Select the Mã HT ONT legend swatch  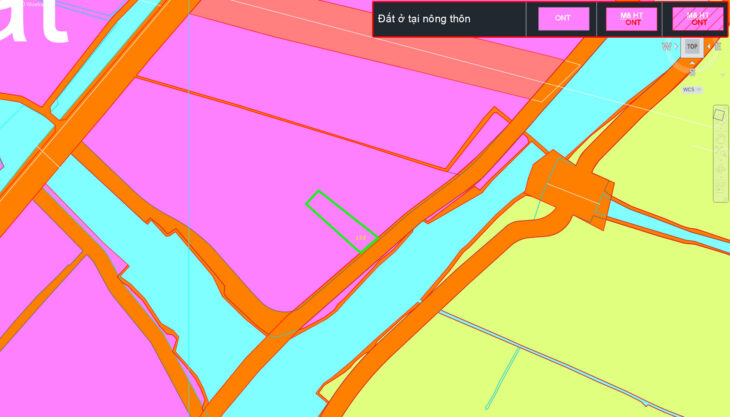pos(631,19)
